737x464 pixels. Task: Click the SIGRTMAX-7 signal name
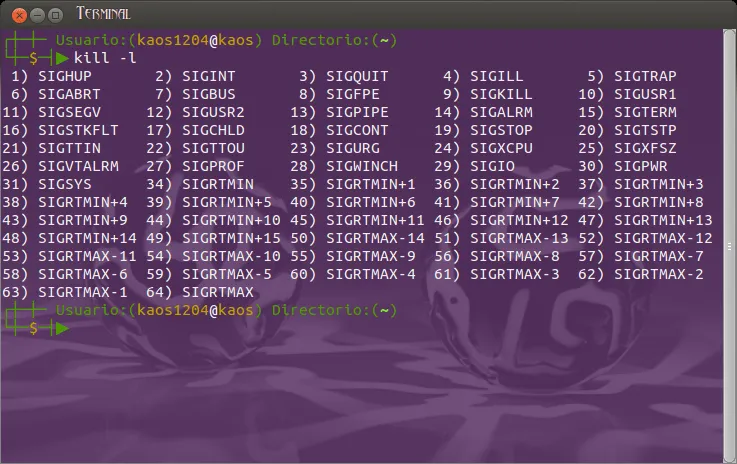pos(659,256)
